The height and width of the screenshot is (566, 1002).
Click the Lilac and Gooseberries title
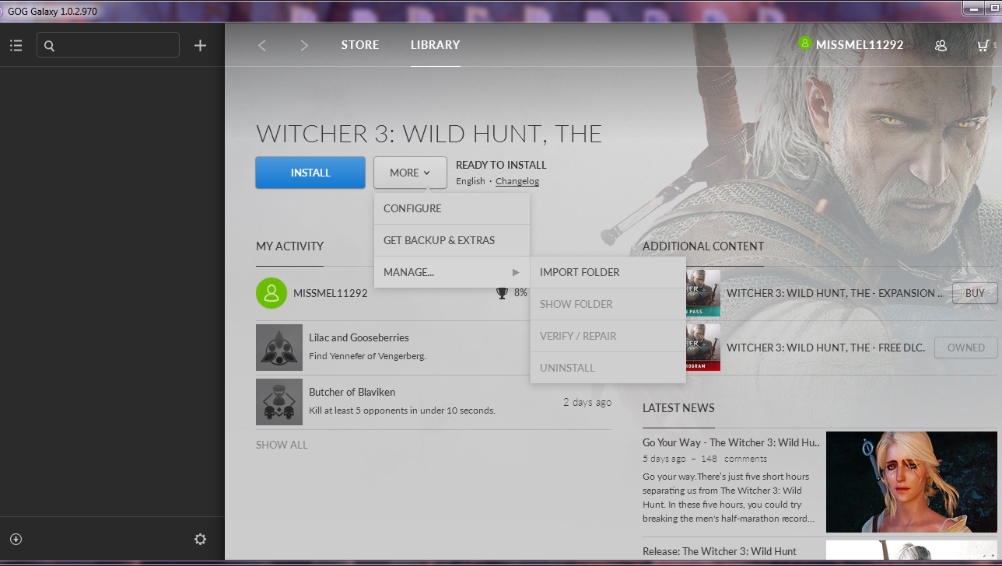click(x=358, y=337)
